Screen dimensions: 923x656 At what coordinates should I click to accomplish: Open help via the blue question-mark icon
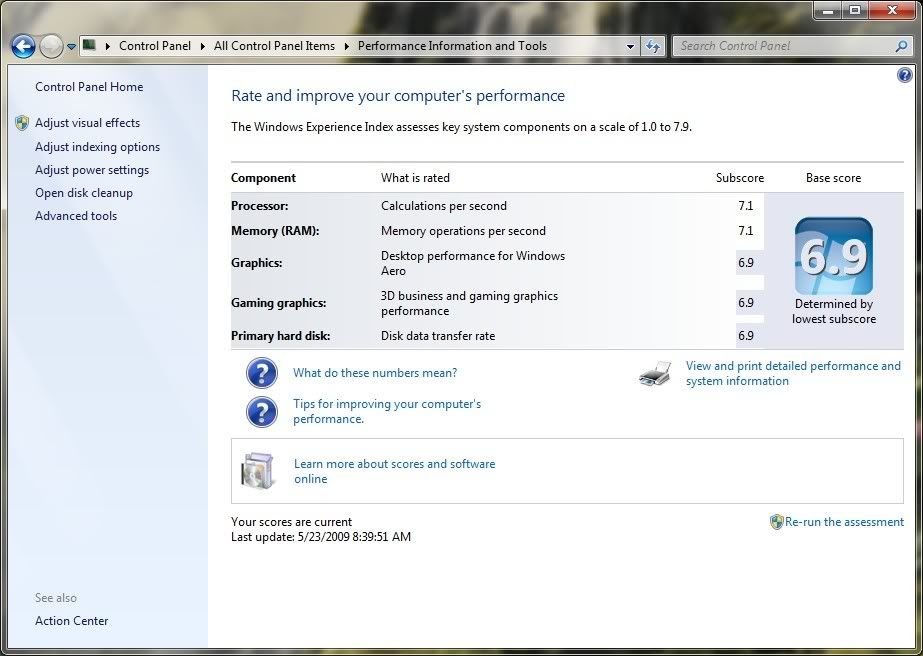[904, 76]
